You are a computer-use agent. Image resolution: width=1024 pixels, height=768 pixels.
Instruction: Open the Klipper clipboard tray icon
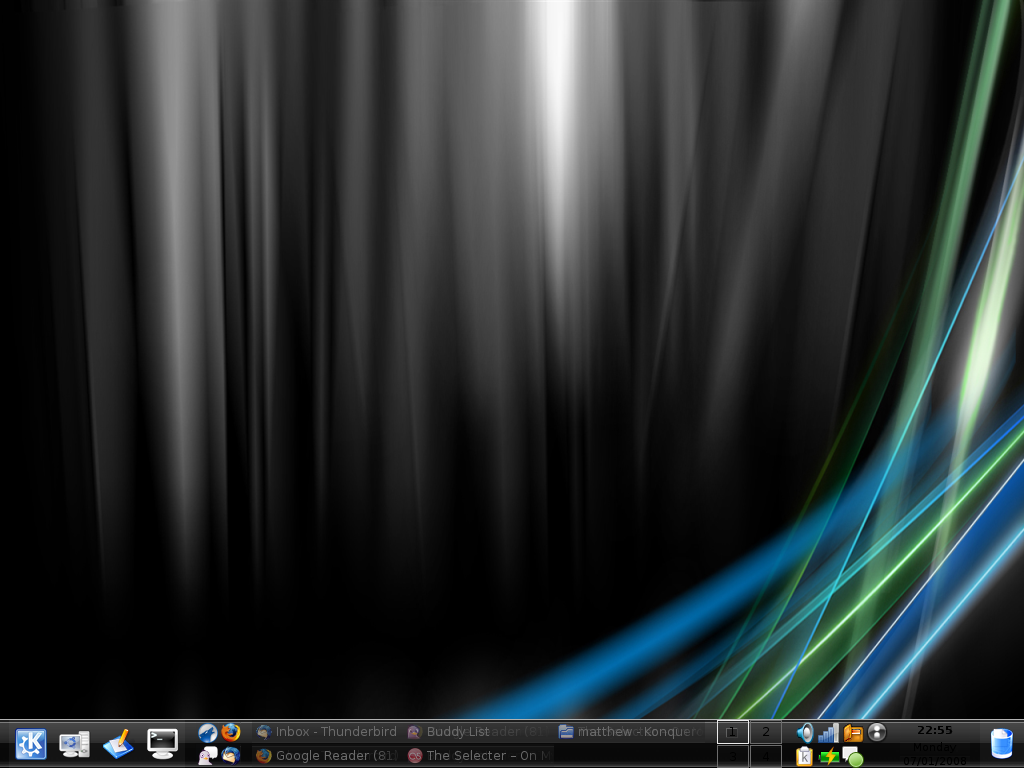click(805, 756)
